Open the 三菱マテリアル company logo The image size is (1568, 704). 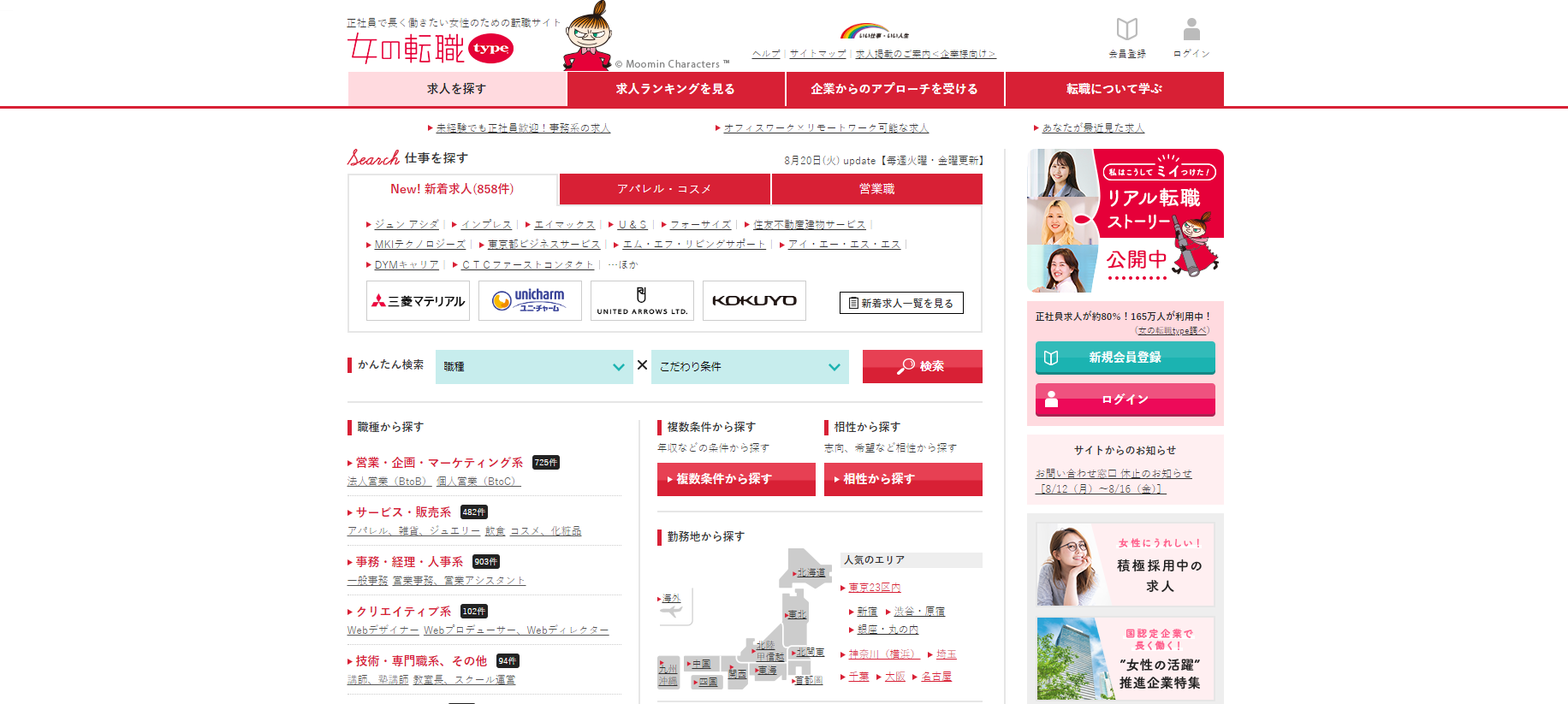[418, 301]
